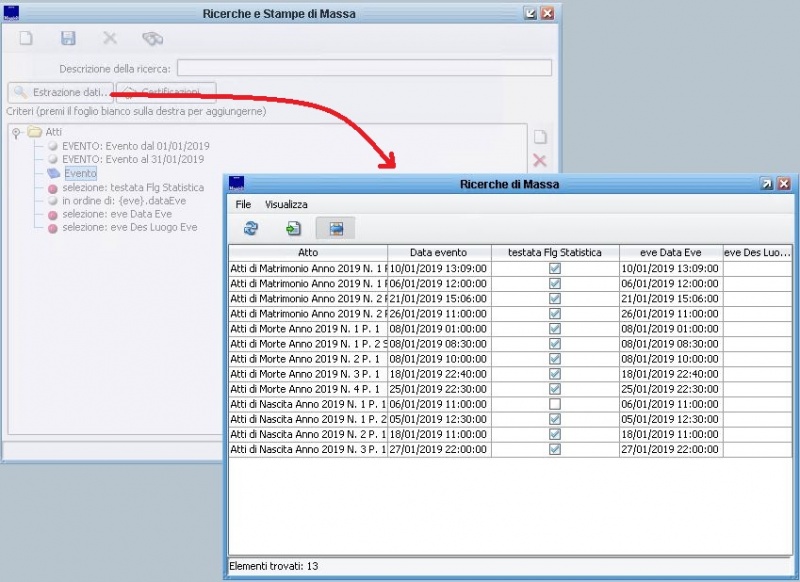Toggle checkbox for Matrimonio row 06/01/2019 12:00:00

[x=555, y=284]
